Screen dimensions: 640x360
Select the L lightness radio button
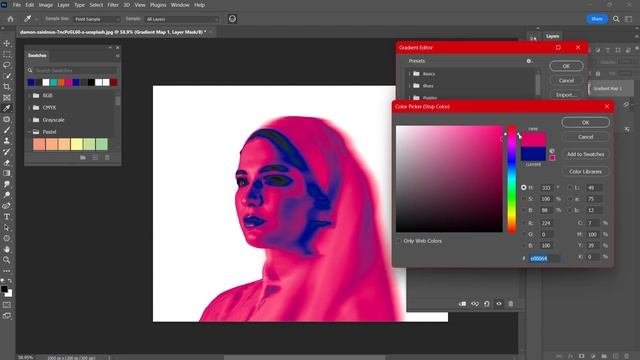[x=570, y=187]
